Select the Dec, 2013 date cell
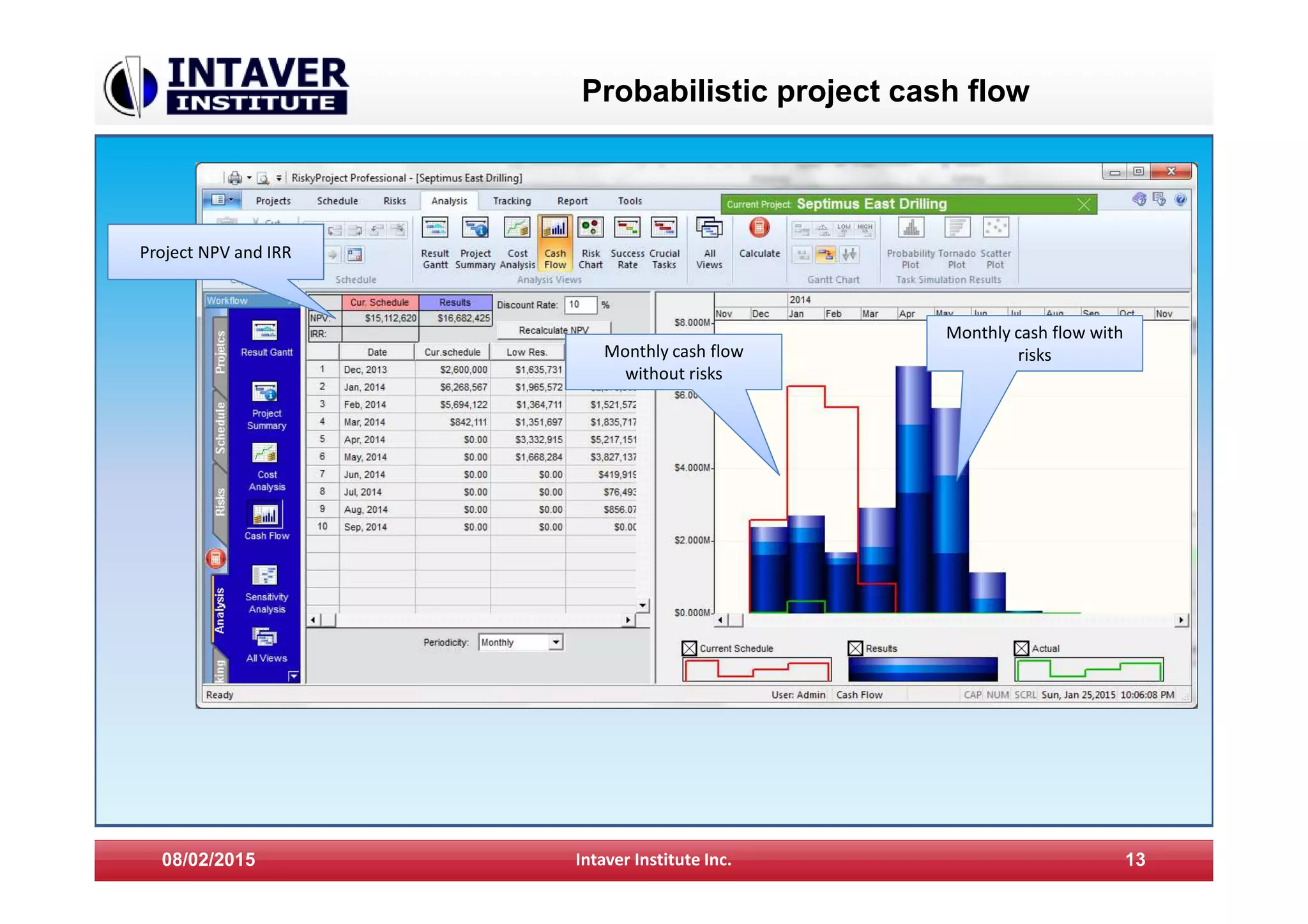Viewport: 1308px width, 924px height. pos(377,369)
